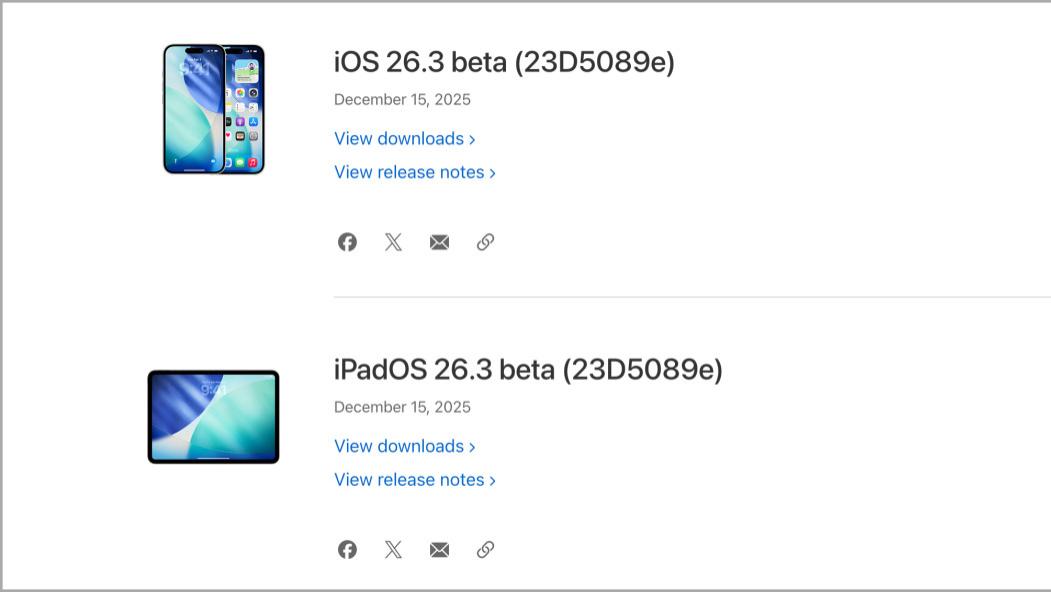Copy the iOS 26.3 beta link
This screenshot has height=592, width=1051.
click(x=486, y=241)
